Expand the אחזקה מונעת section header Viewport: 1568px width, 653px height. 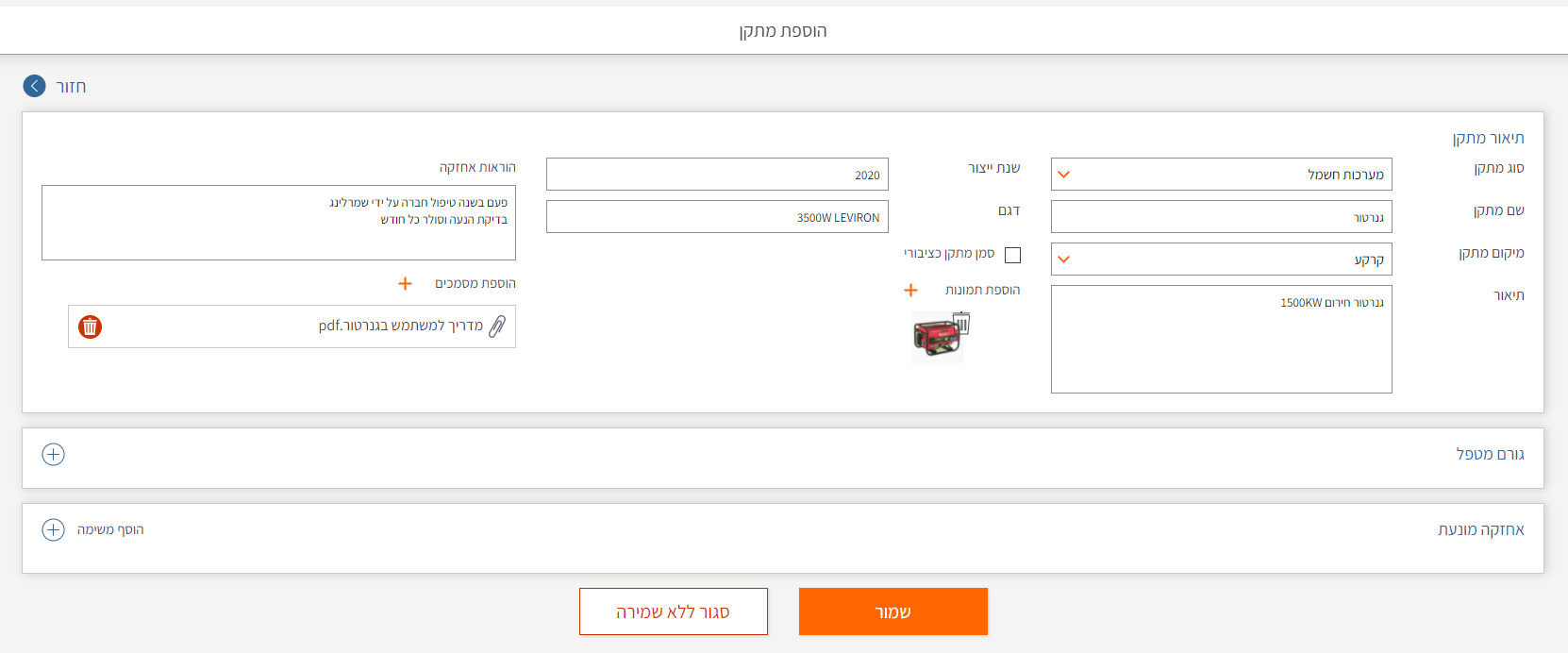tap(1480, 530)
